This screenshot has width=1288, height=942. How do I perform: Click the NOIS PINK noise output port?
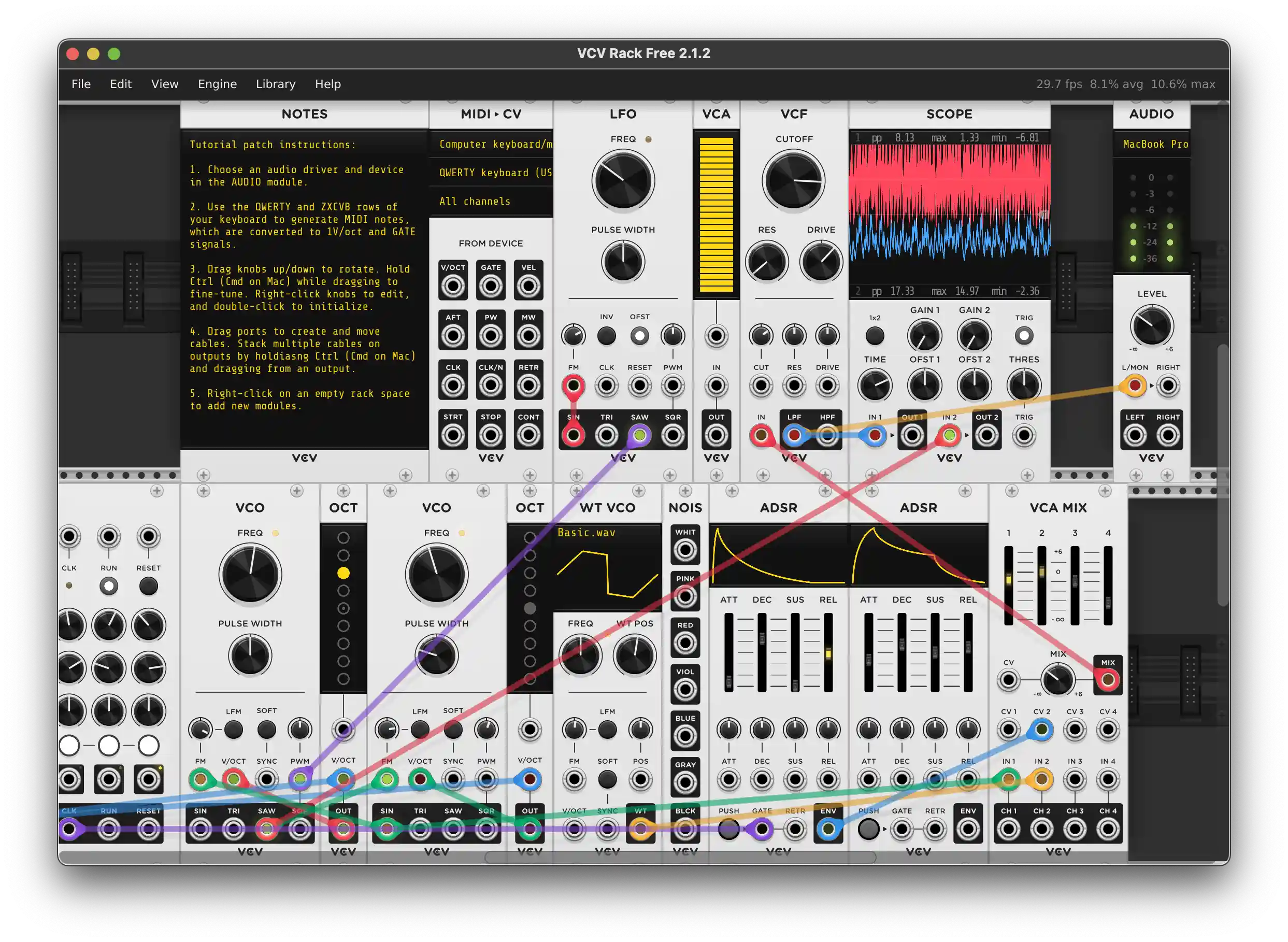click(x=685, y=597)
